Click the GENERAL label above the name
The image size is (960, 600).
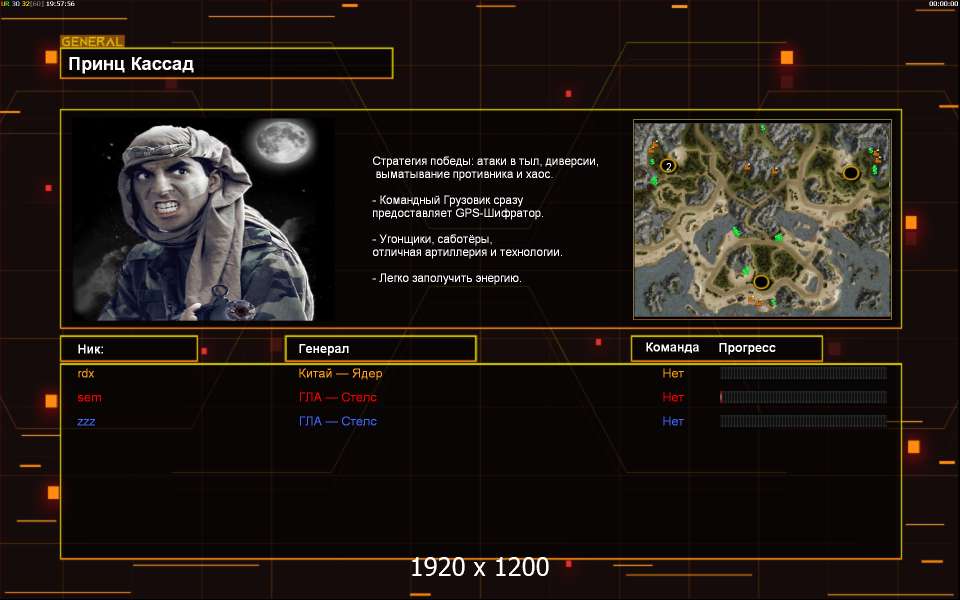[x=92, y=42]
